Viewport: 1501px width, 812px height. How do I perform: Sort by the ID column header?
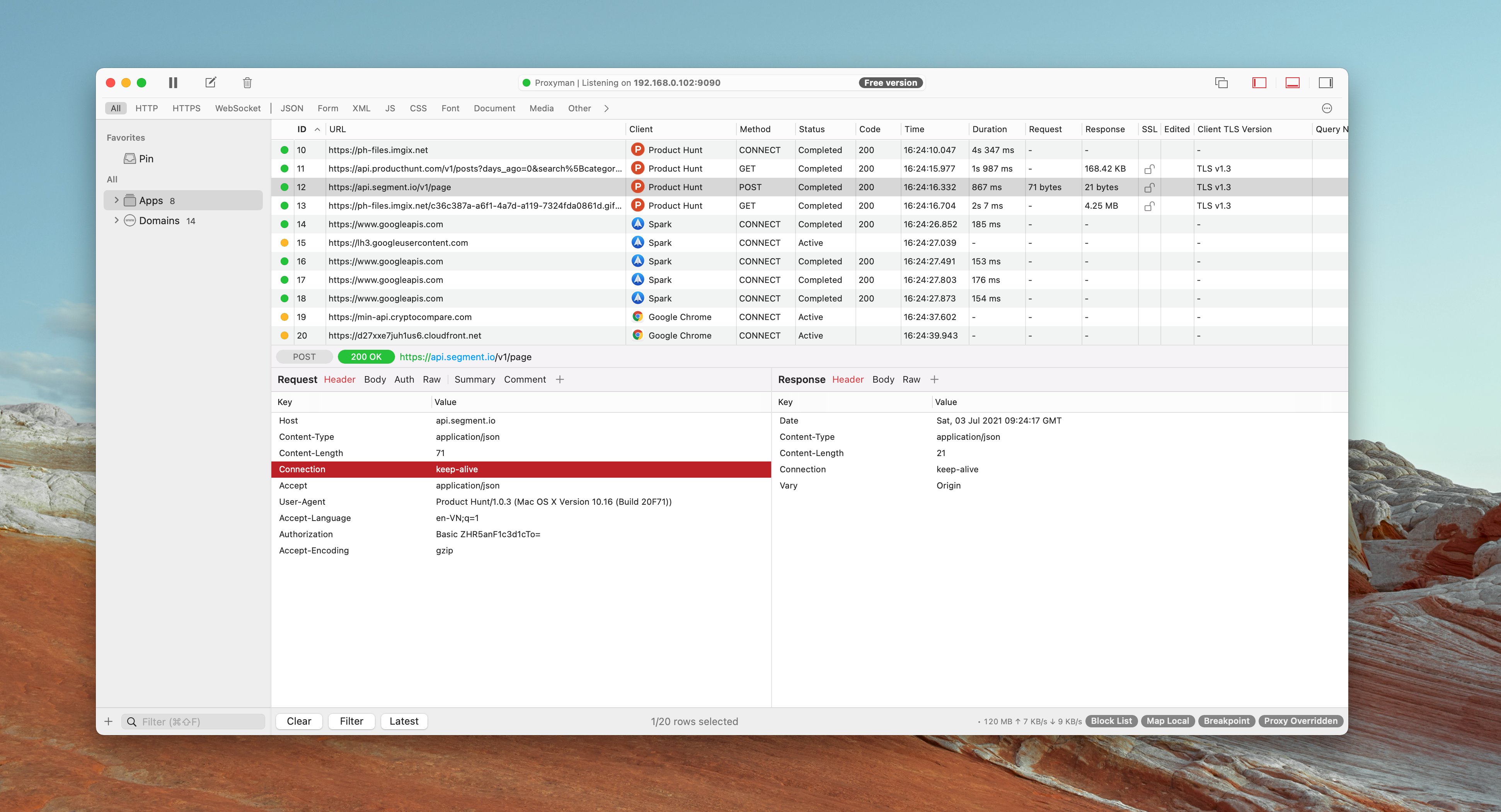[x=302, y=129]
